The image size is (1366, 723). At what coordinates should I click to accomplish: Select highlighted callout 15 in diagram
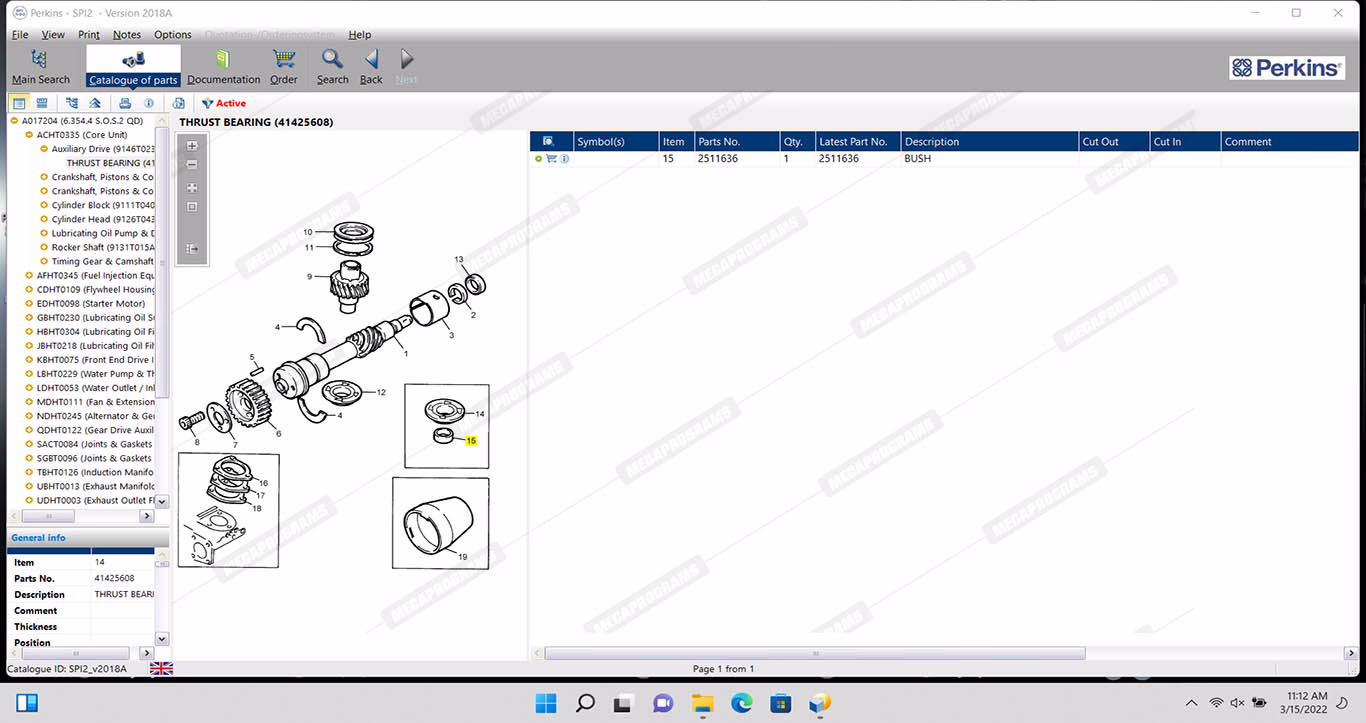[x=471, y=440]
